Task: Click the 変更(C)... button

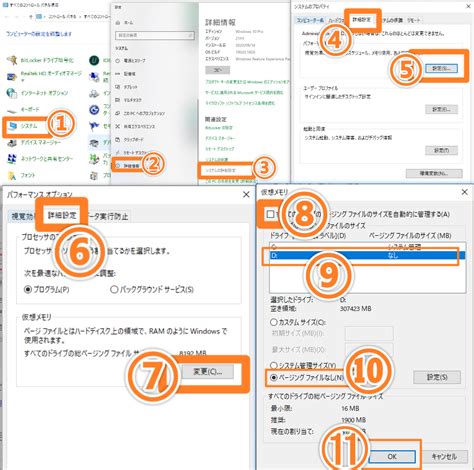Action: coord(208,371)
